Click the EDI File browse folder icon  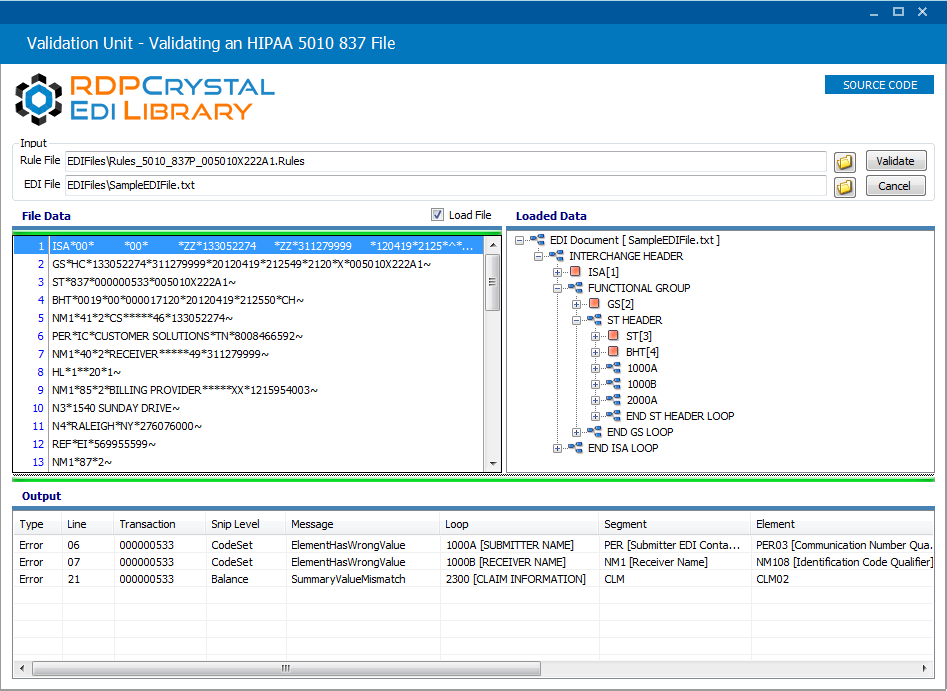pyautogui.click(x=844, y=187)
